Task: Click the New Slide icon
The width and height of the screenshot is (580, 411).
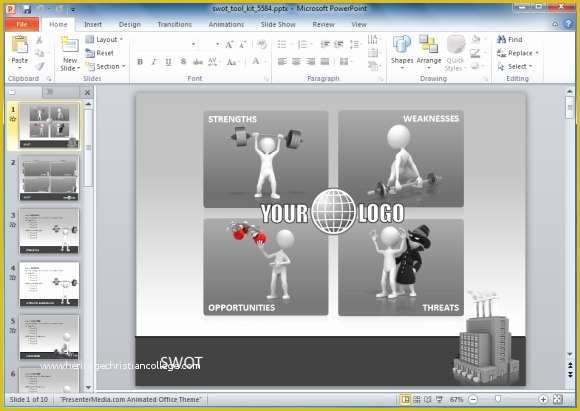Action: click(70, 46)
